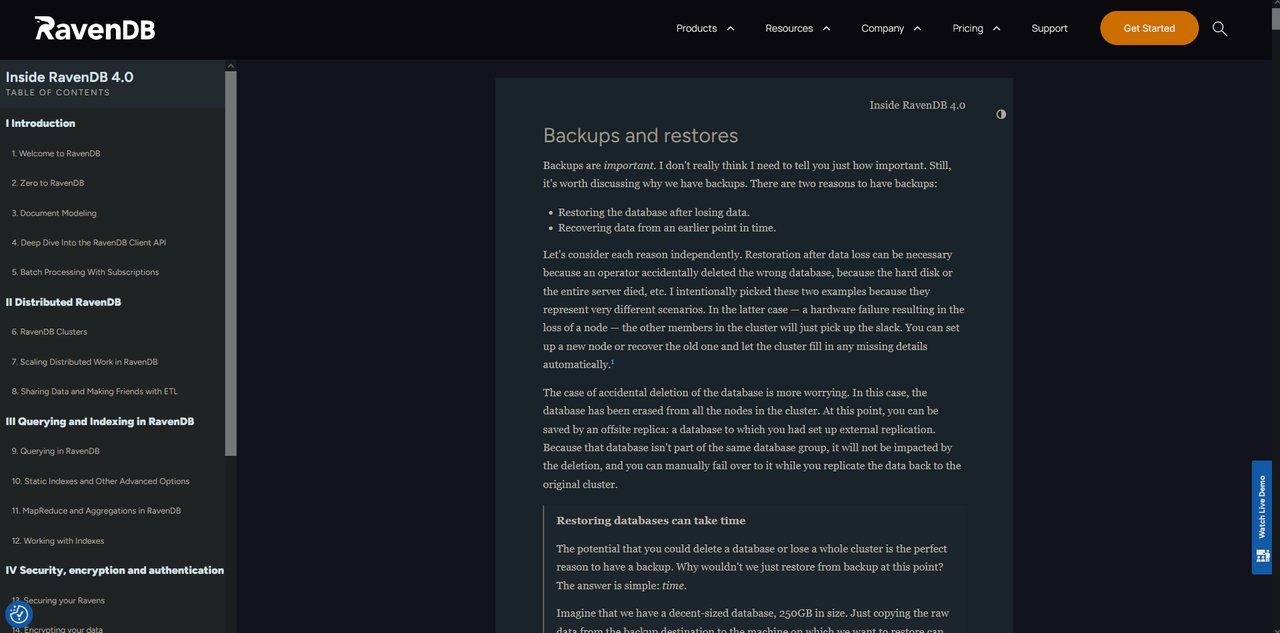Open the I Introduction section
Image resolution: width=1280 pixels, height=633 pixels.
pyautogui.click(x=40, y=123)
